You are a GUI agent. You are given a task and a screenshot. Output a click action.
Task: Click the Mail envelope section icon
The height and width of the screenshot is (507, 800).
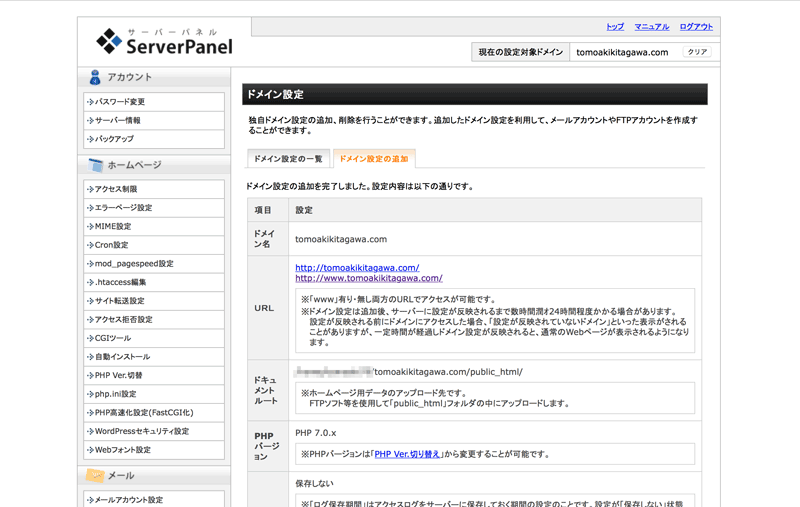tap(95, 475)
